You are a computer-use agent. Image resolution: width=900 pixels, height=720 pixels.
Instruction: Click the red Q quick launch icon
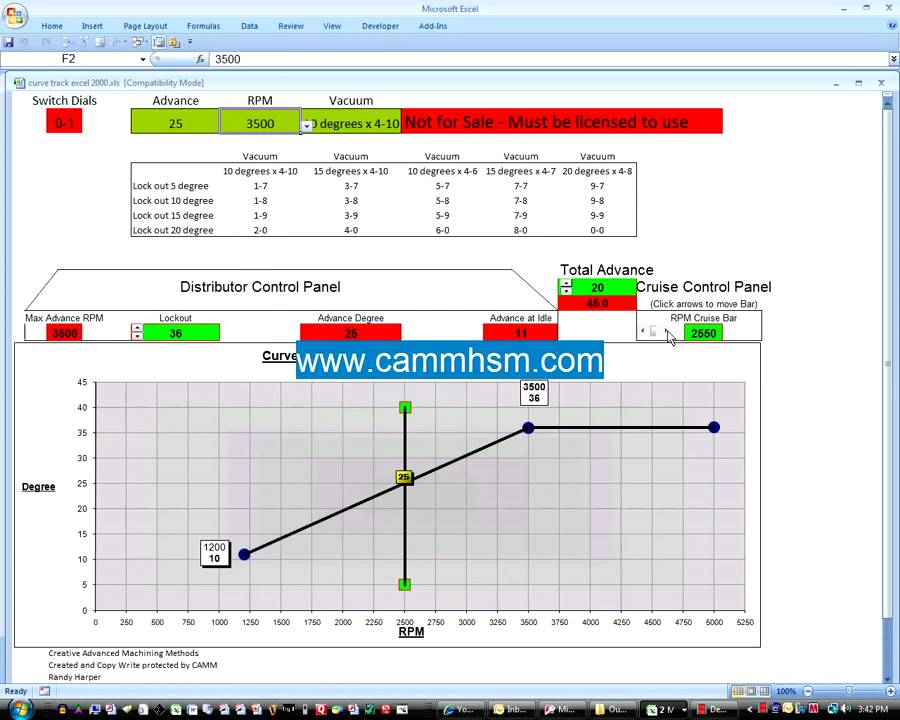pyautogui.click(x=320, y=710)
